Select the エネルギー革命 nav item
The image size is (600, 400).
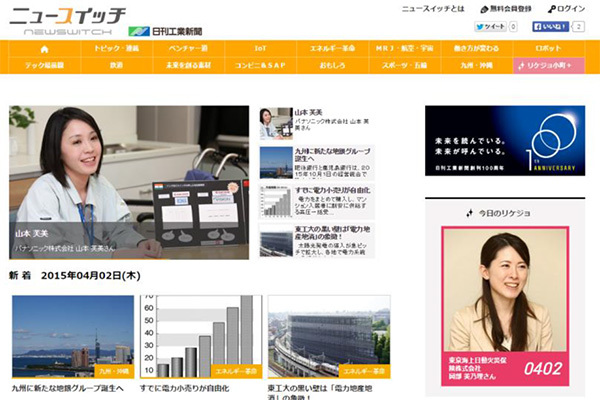pyautogui.click(x=333, y=49)
